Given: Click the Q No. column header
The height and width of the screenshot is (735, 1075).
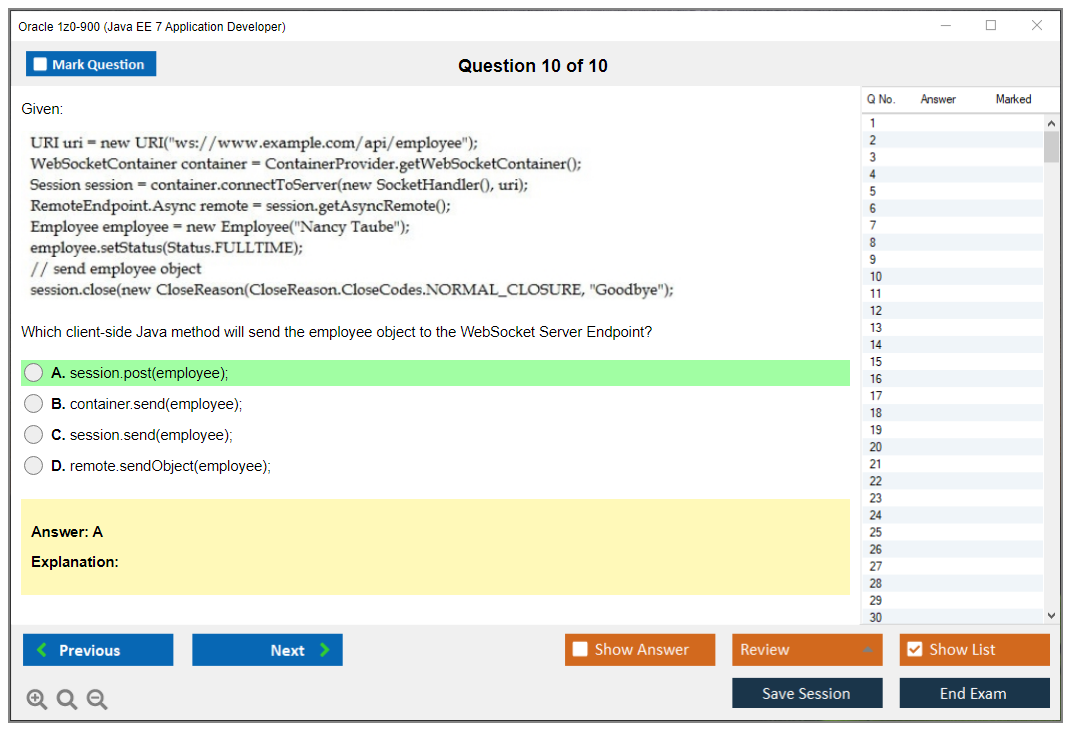Looking at the screenshot, I should [x=881, y=99].
